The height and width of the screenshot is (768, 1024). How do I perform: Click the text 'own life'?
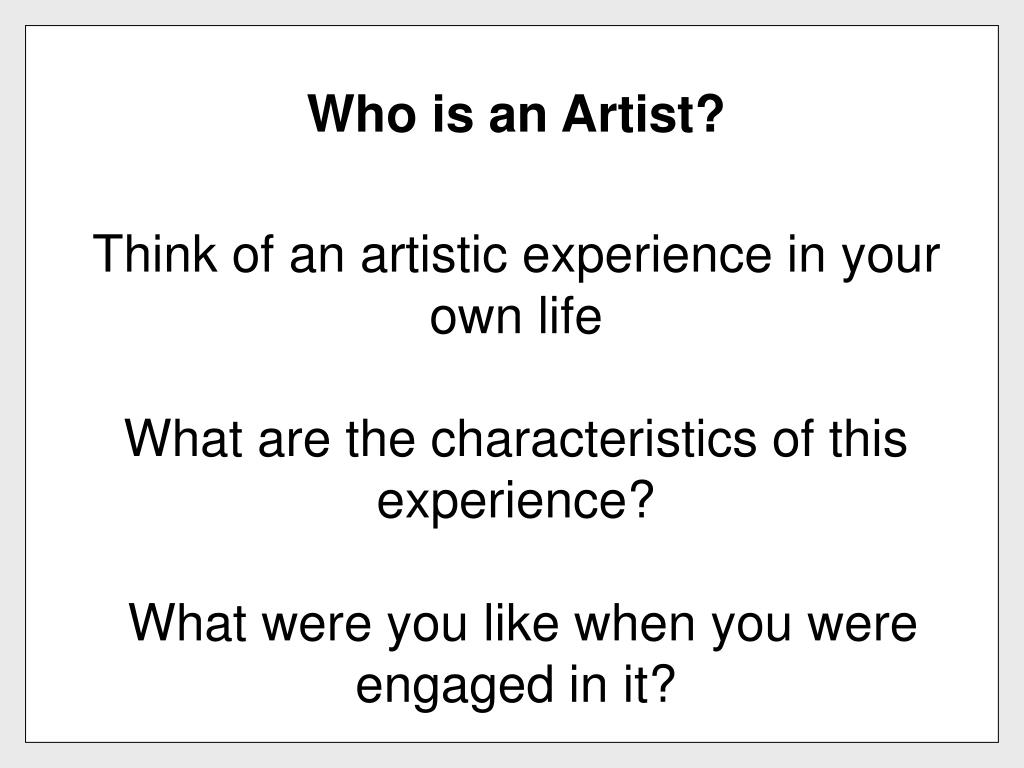tap(516, 315)
